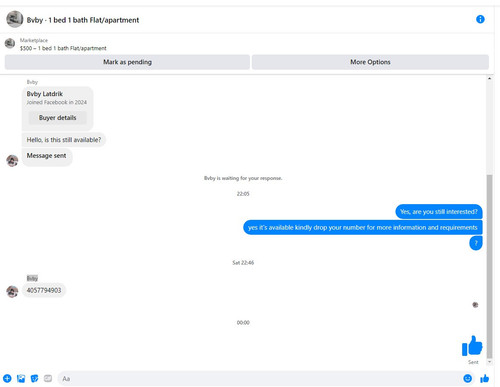Screen dimensions: 500x387
Task: Click Bvby Latdrik profile name
Action: coord(45,94)
